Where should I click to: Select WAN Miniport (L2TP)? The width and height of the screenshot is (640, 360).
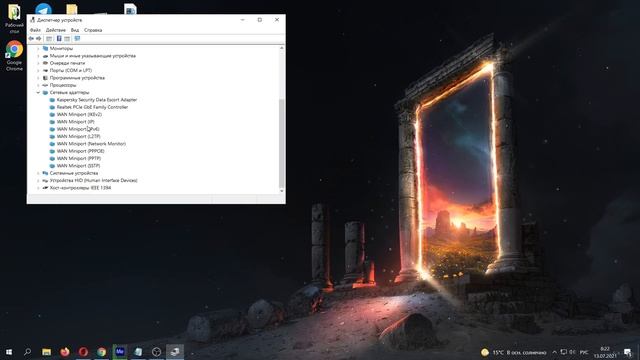pos(78,137)
